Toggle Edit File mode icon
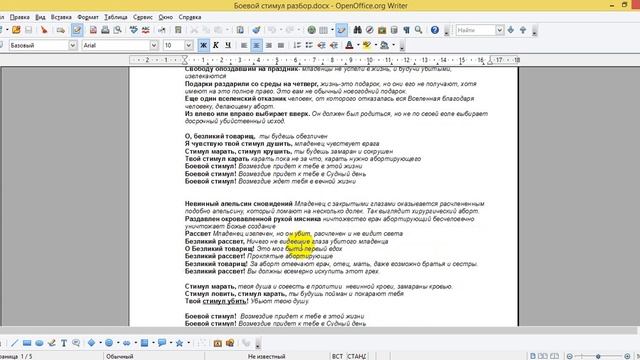The height and width of the screenshot is (360, 640). [77, 30]
